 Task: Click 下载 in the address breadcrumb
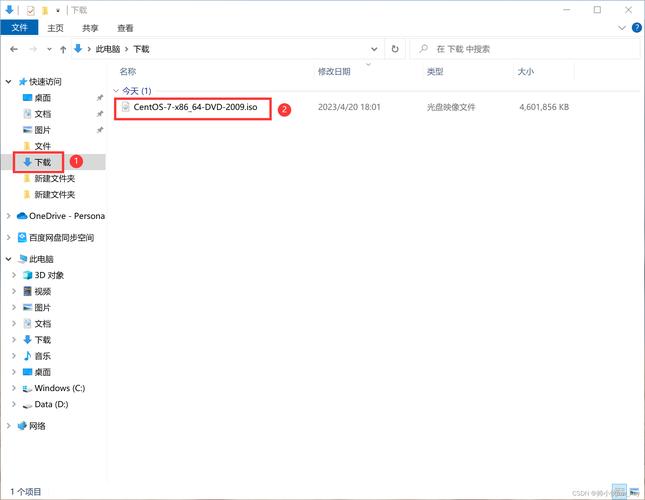(x=141, y=49)
